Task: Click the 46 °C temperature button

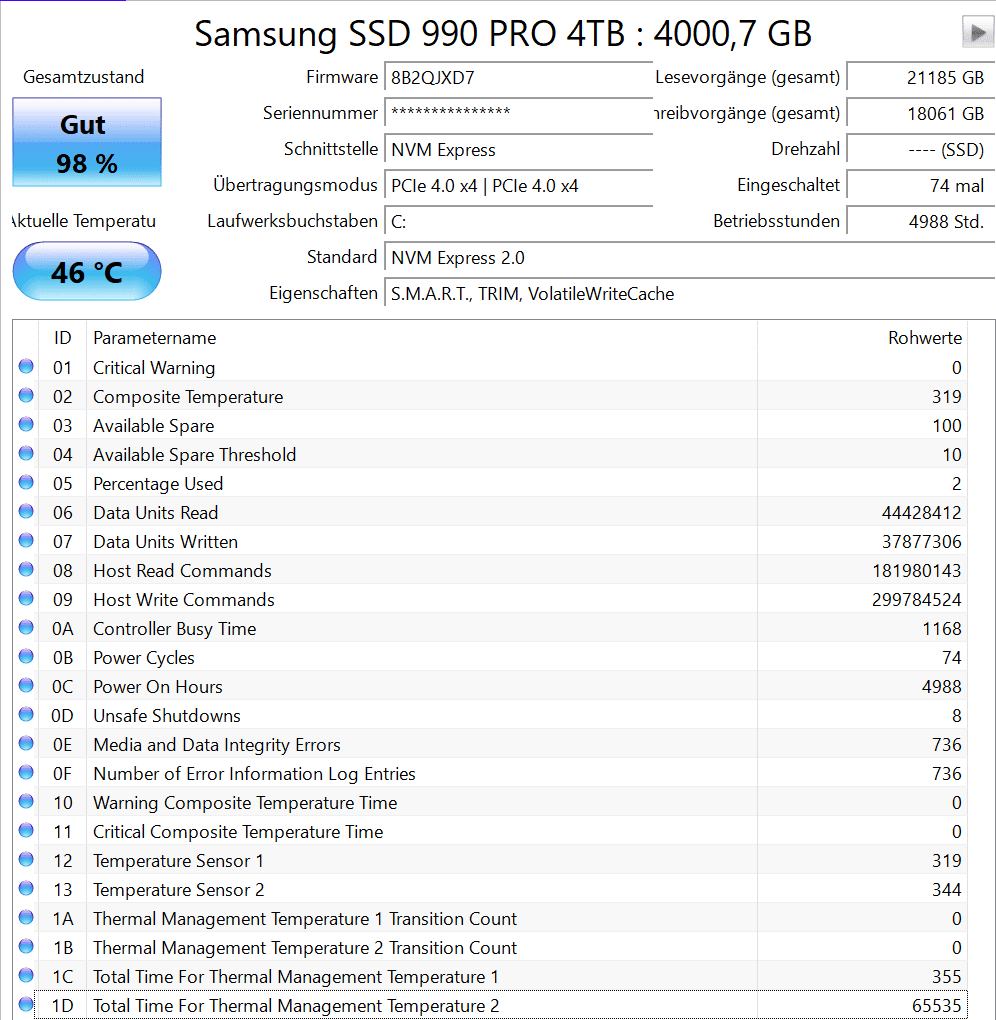Action: point(86,271)
